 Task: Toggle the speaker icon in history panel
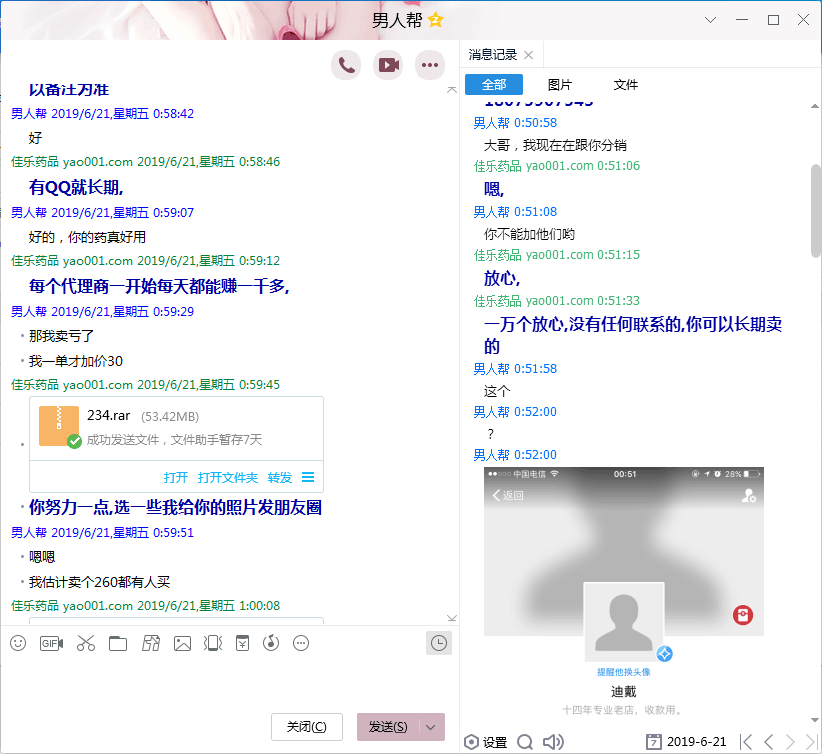tap(552, 742)
